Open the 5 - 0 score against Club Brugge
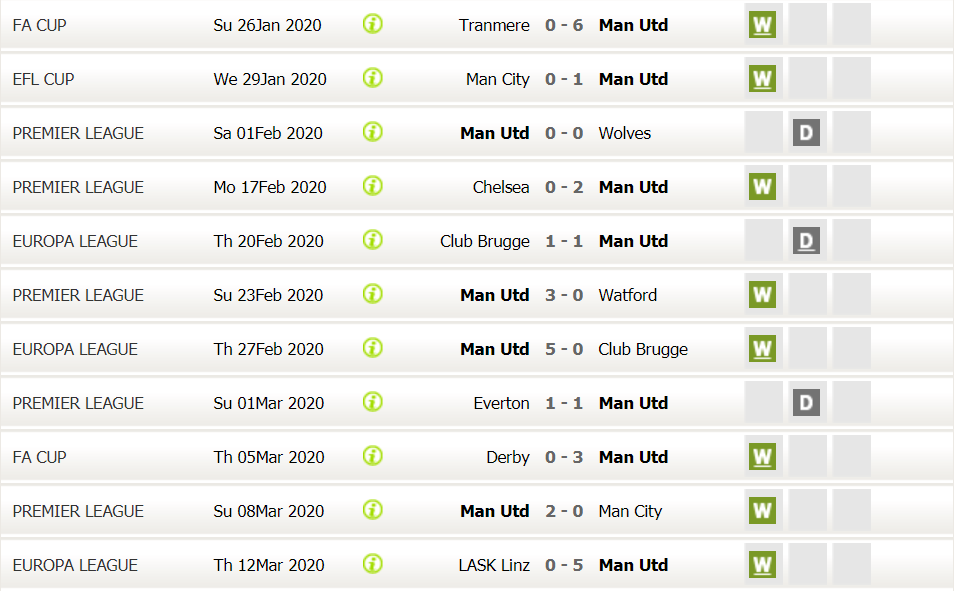This screenshot has width=954, height=591. (564, 349)
